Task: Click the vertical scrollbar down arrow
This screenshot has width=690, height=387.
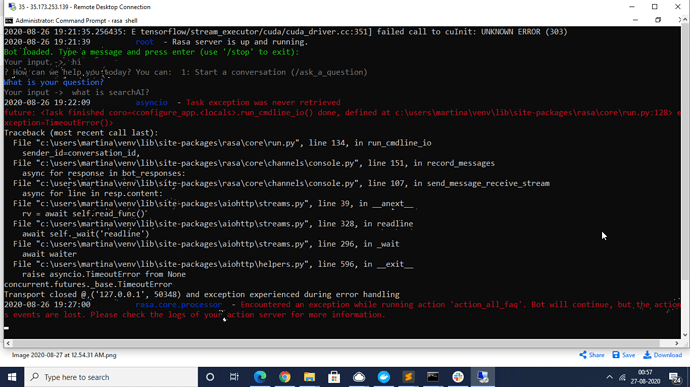Action: coord(685,335)
